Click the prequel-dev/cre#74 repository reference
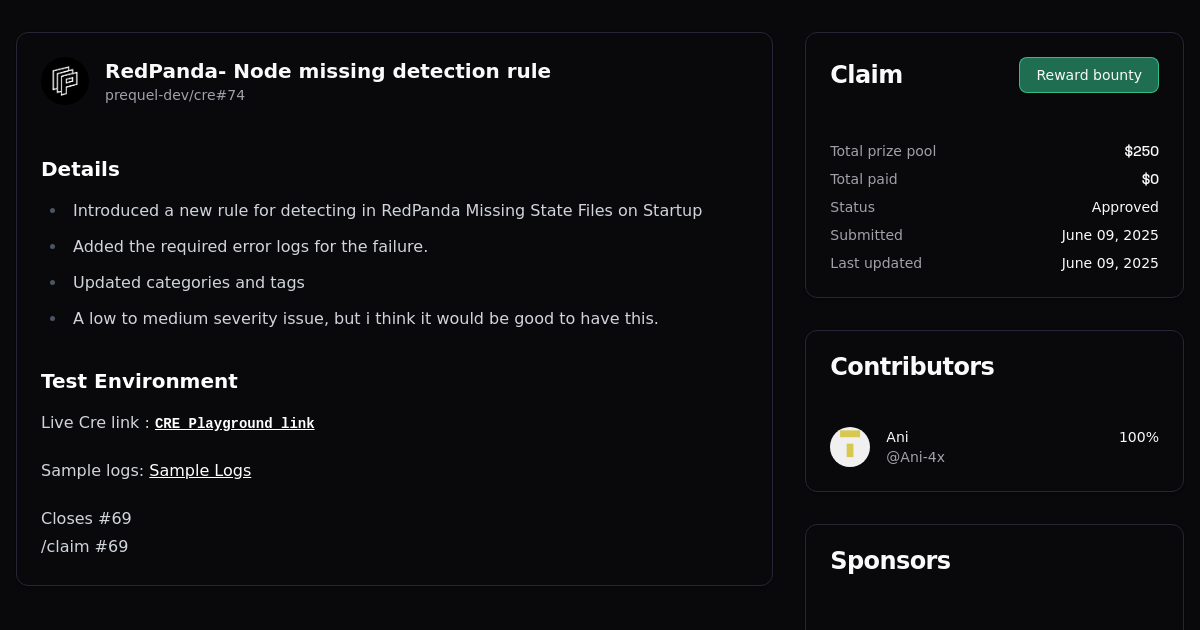Screen dimensions: 1200x630 (x=175, y=95)
